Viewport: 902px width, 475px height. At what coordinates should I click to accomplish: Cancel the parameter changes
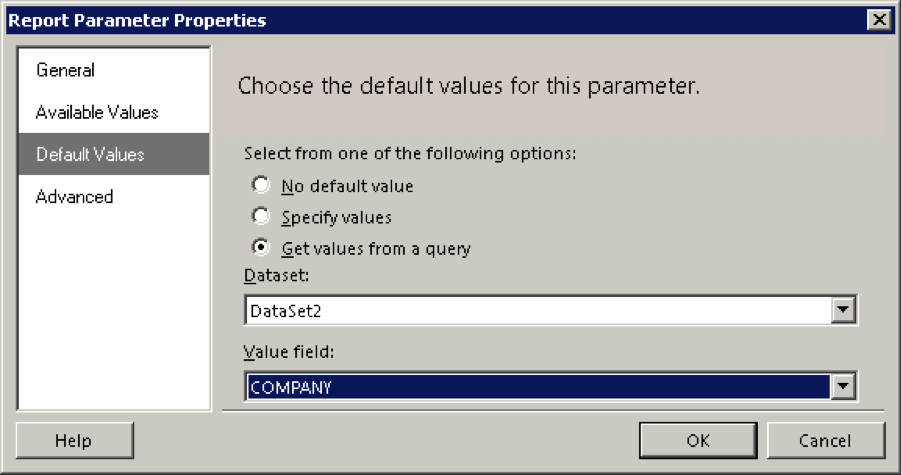pyautogui.click(x=825, y=440)
